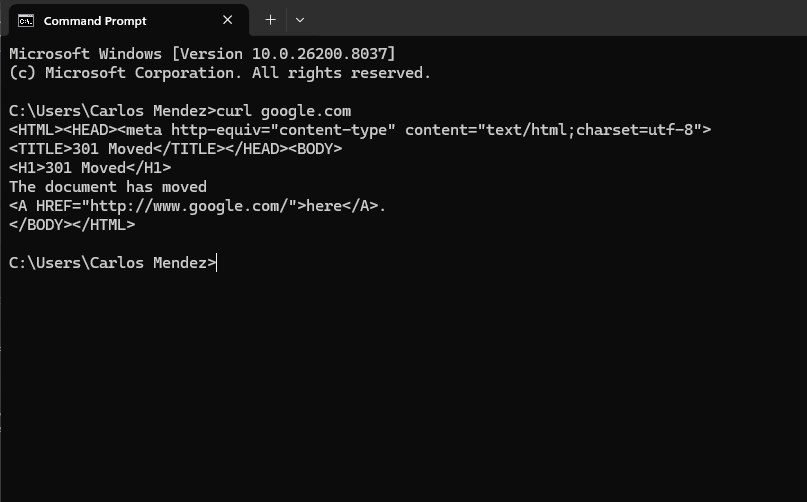The image size is (807, 502).
Task: Expand the new tab profile dropdown
Action: click(299, 20)
